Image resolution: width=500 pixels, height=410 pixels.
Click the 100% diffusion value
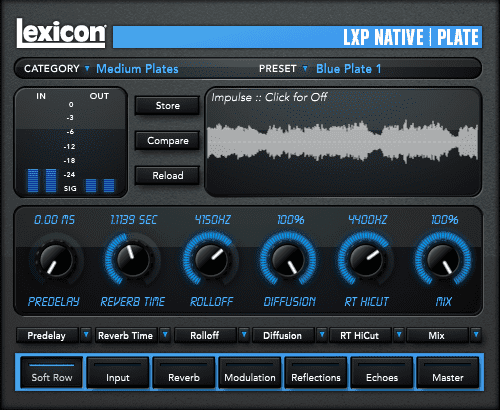click(x=291, y=220)
